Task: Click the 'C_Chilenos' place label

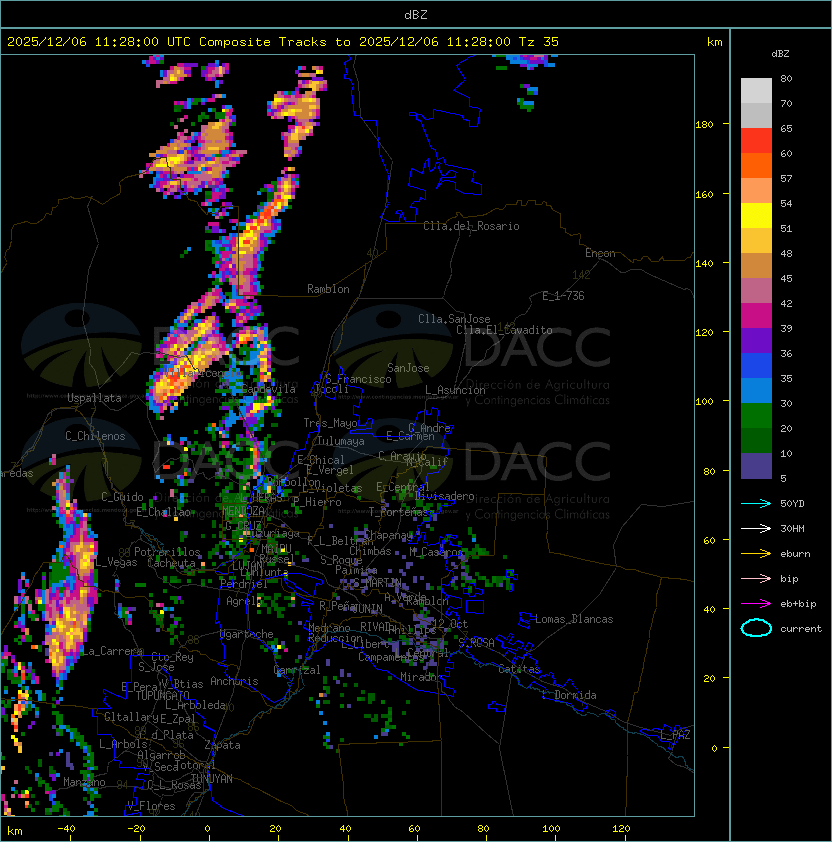Action: (x=95, y=436)
